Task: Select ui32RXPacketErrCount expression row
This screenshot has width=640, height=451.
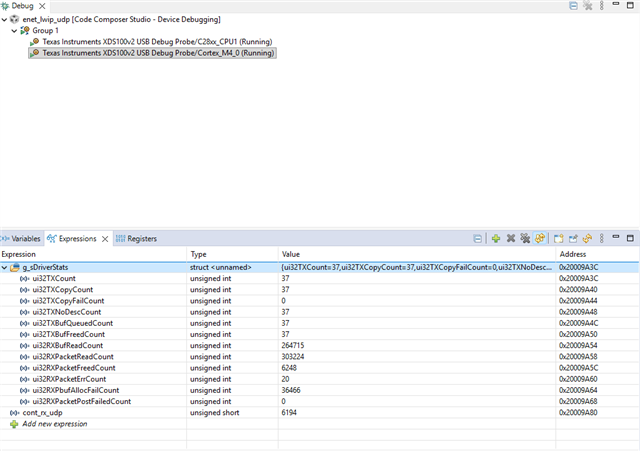Action: pyautogui.click(x=320, y=379)
